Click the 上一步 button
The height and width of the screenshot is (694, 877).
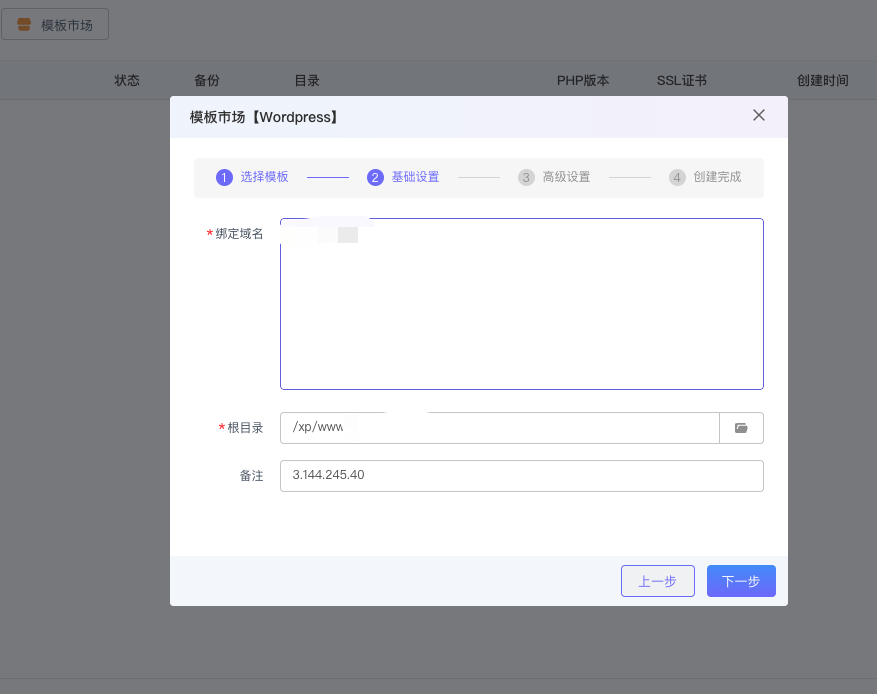pyautogui.click(x=657, y=581)
